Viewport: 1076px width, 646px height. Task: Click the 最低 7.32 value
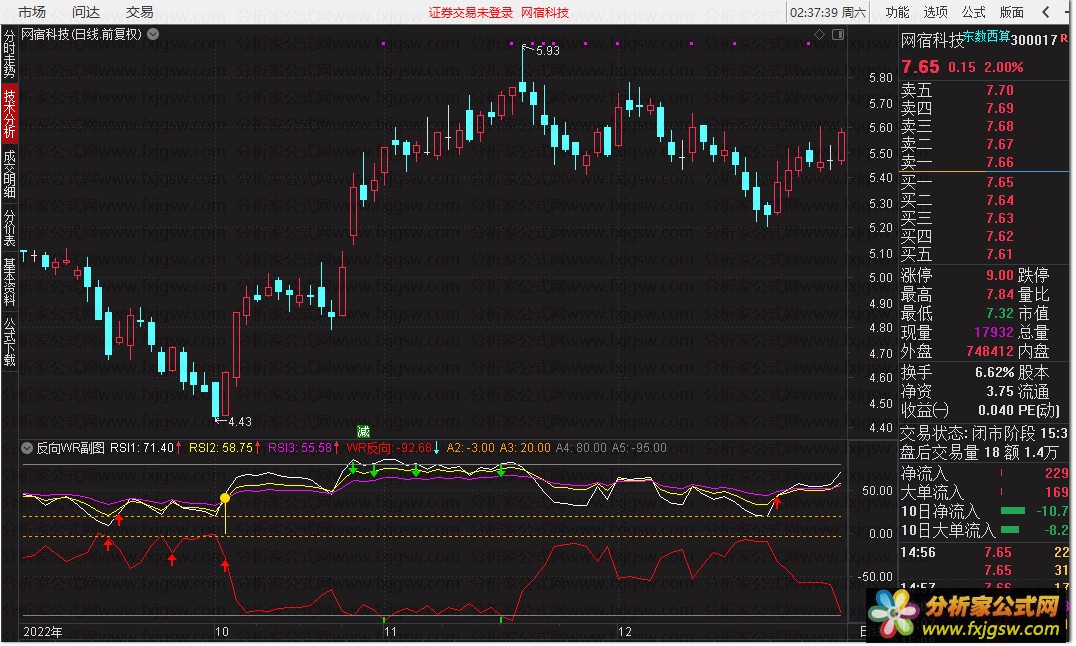(x=1000, y=313)
